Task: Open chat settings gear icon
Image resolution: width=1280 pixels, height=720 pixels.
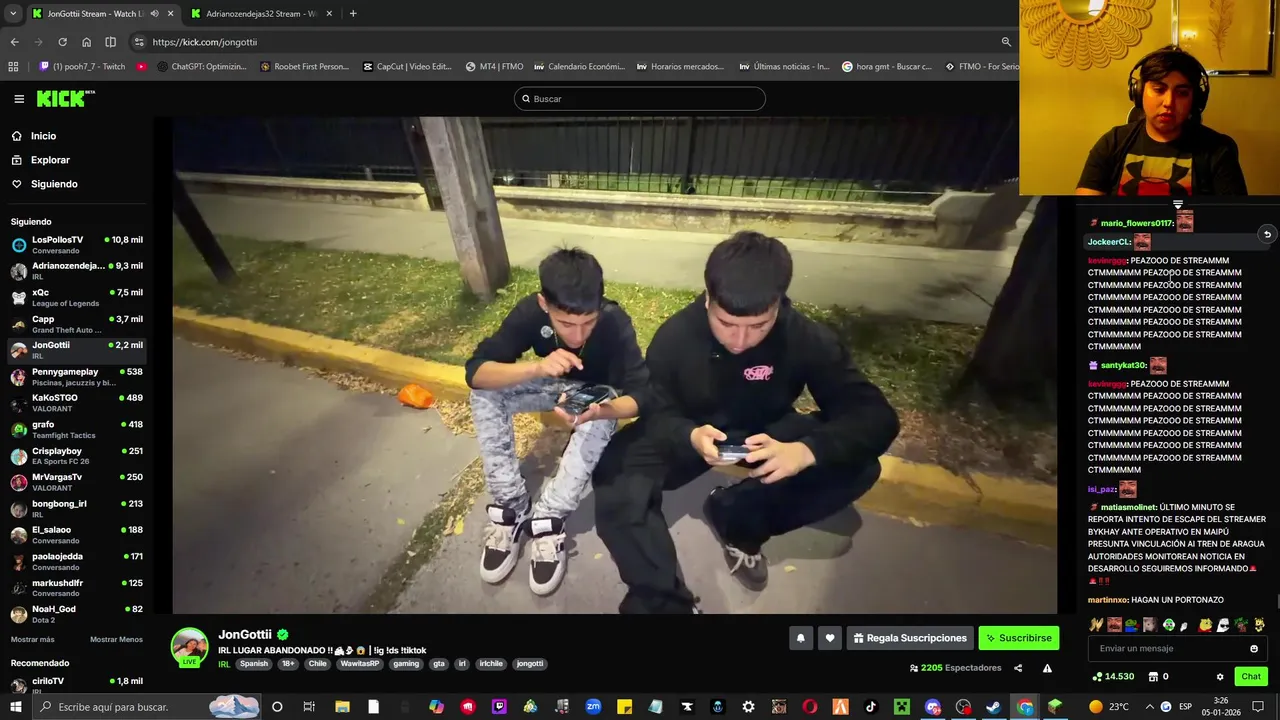Action: pos(1220,677)
